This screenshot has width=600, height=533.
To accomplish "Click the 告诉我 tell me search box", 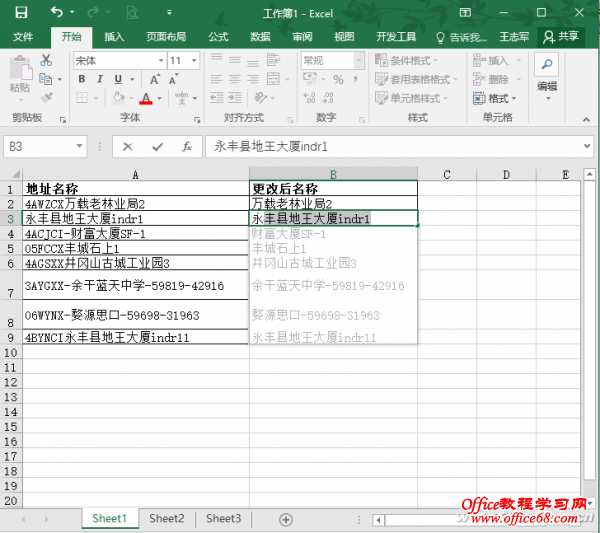I will click(x=461, y=37).
